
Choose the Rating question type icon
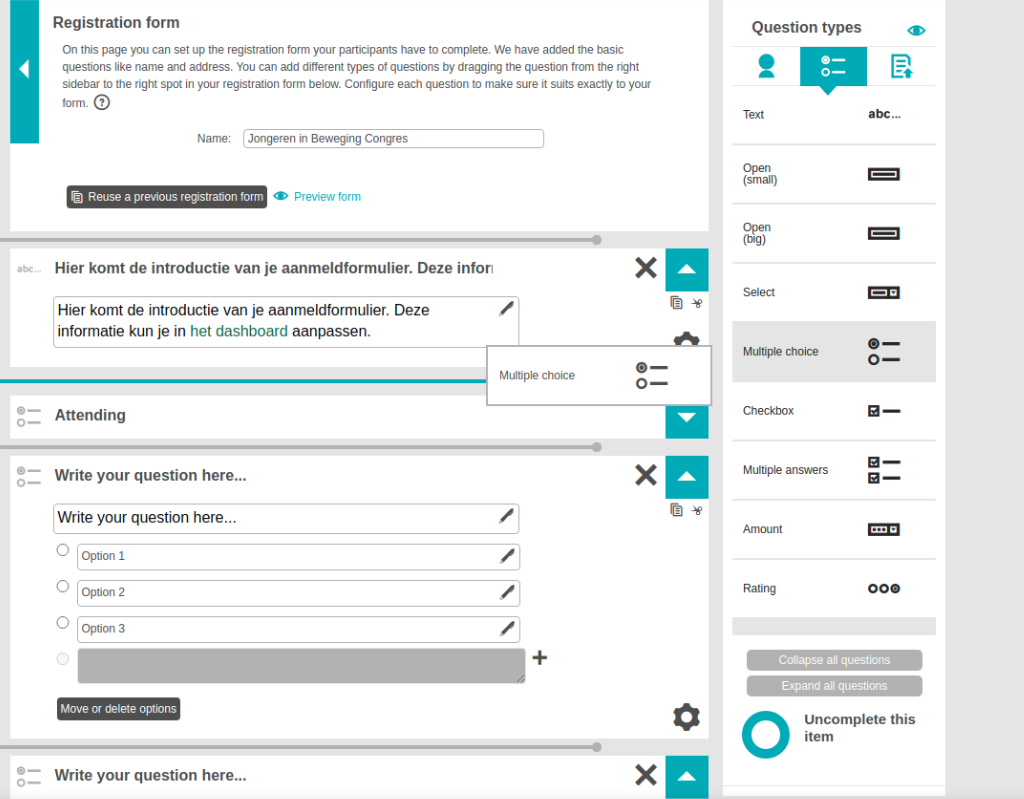884,589
